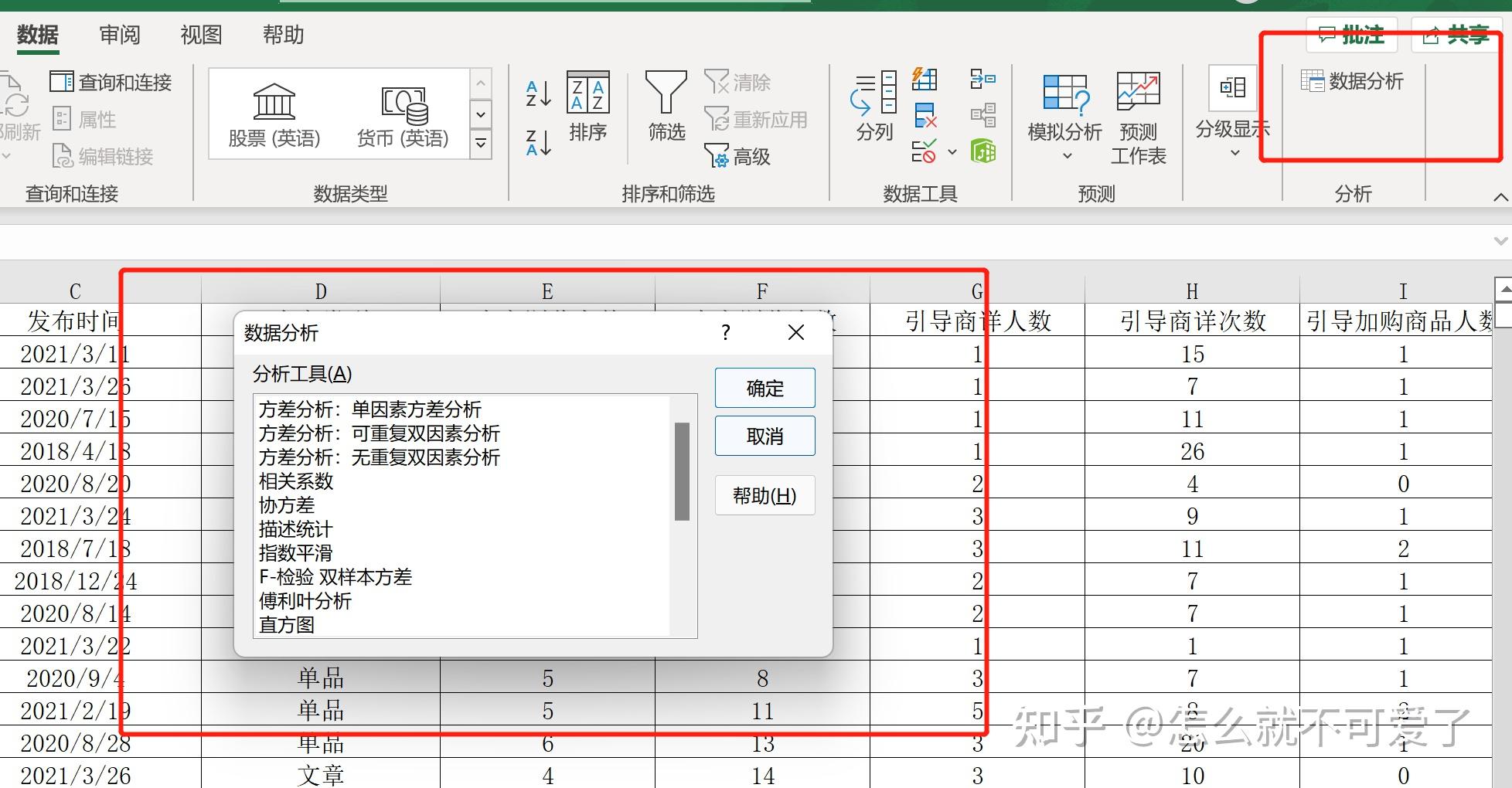
Task: Select the 货币 (英语) data type
Action: (404, 114)
